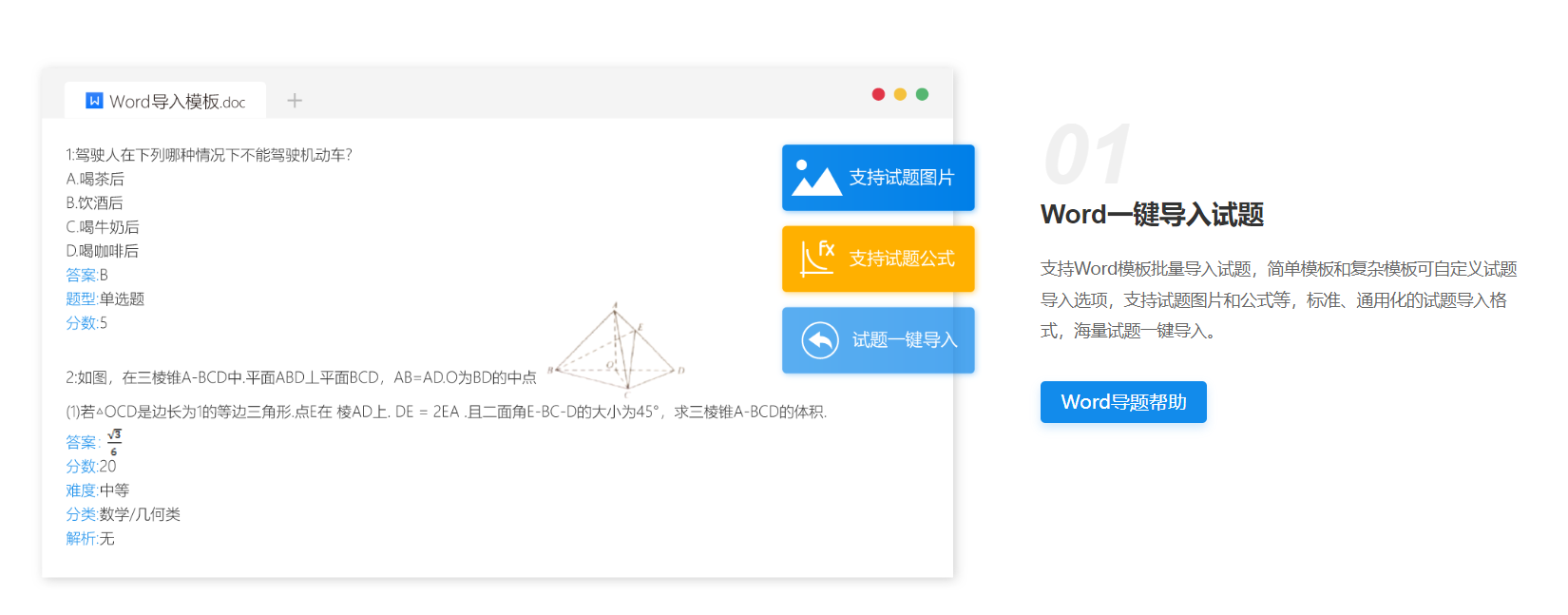The width and height of the screenshot is (1568, 615).
Task: Select option B.饮酒后
Action: coord(94,202)
